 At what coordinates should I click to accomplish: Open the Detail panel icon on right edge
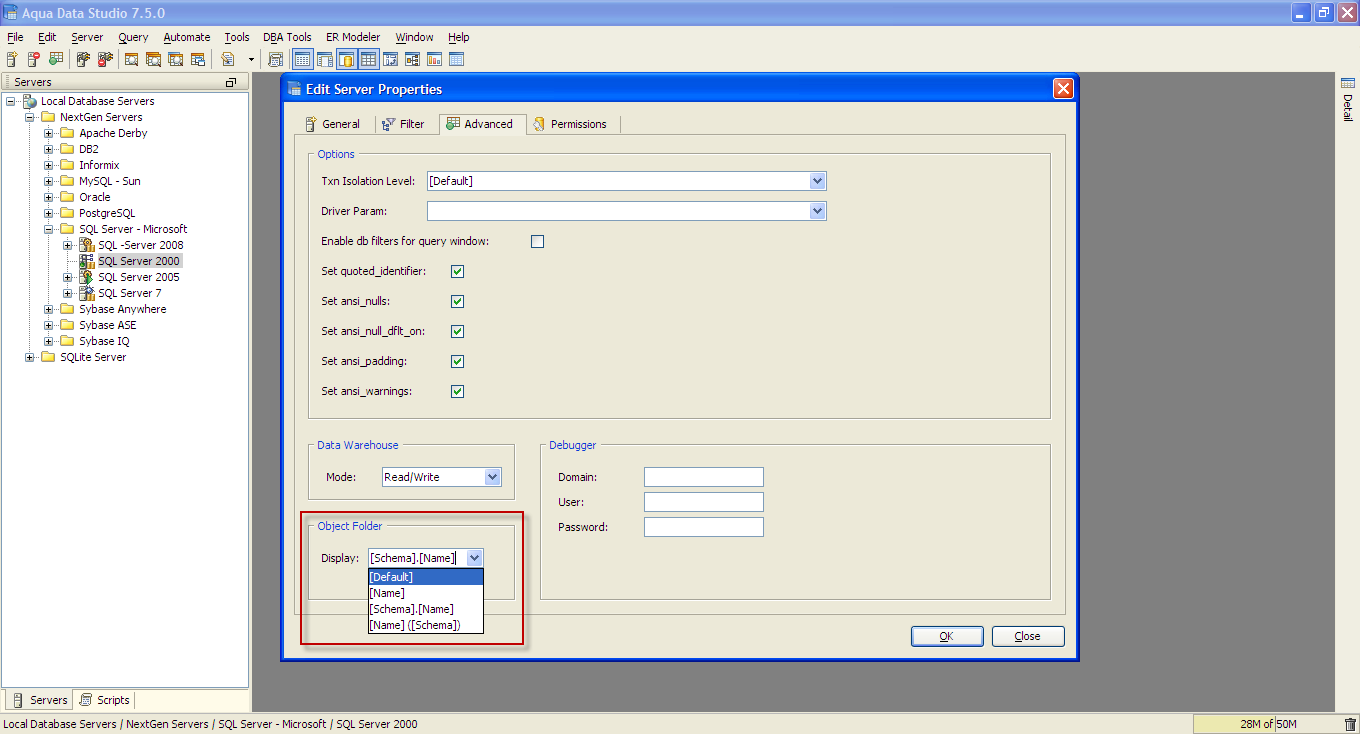tap(1347, 81)
